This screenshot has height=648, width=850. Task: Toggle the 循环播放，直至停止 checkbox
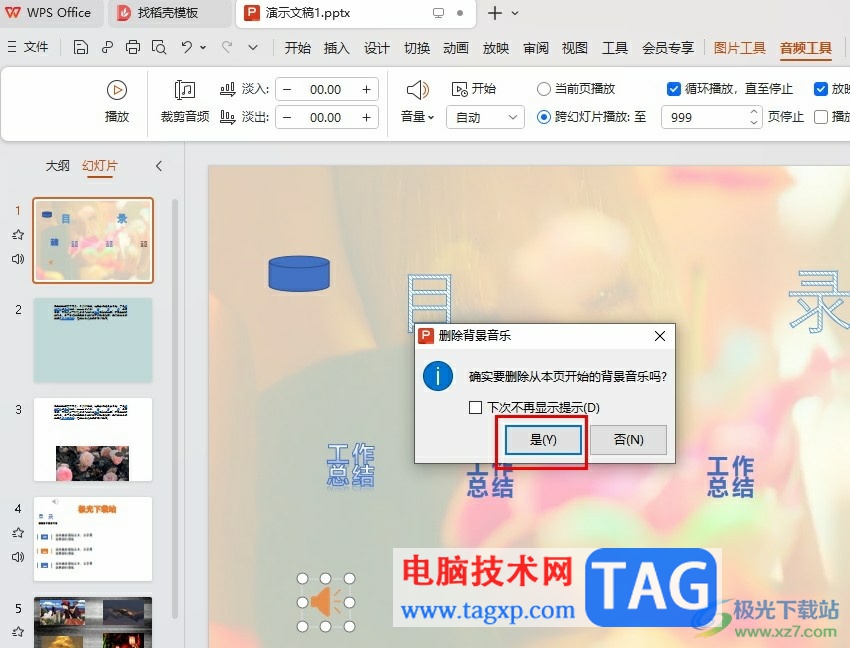pyautogui.click(x=673, y=89)
